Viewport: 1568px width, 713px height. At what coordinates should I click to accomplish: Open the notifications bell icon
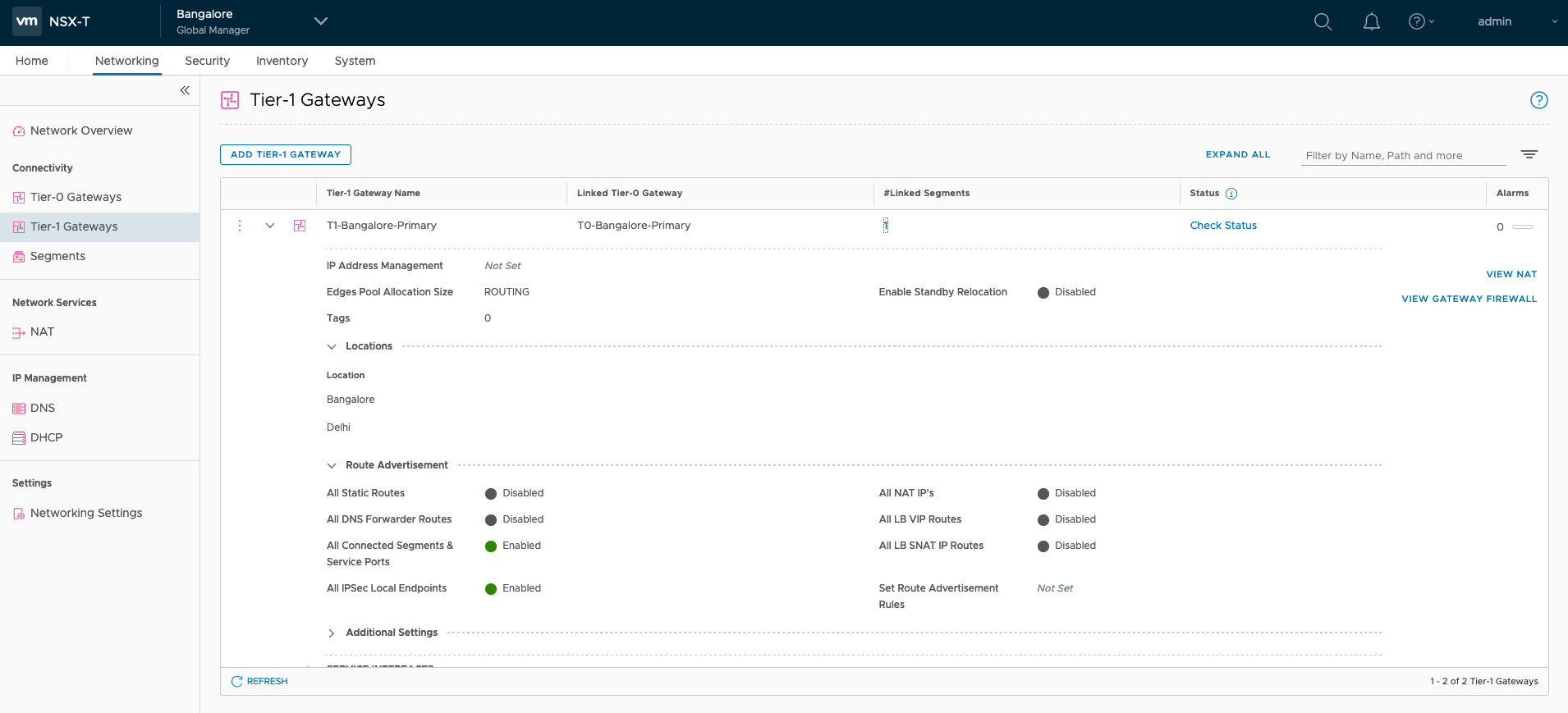pos(1371,22)
